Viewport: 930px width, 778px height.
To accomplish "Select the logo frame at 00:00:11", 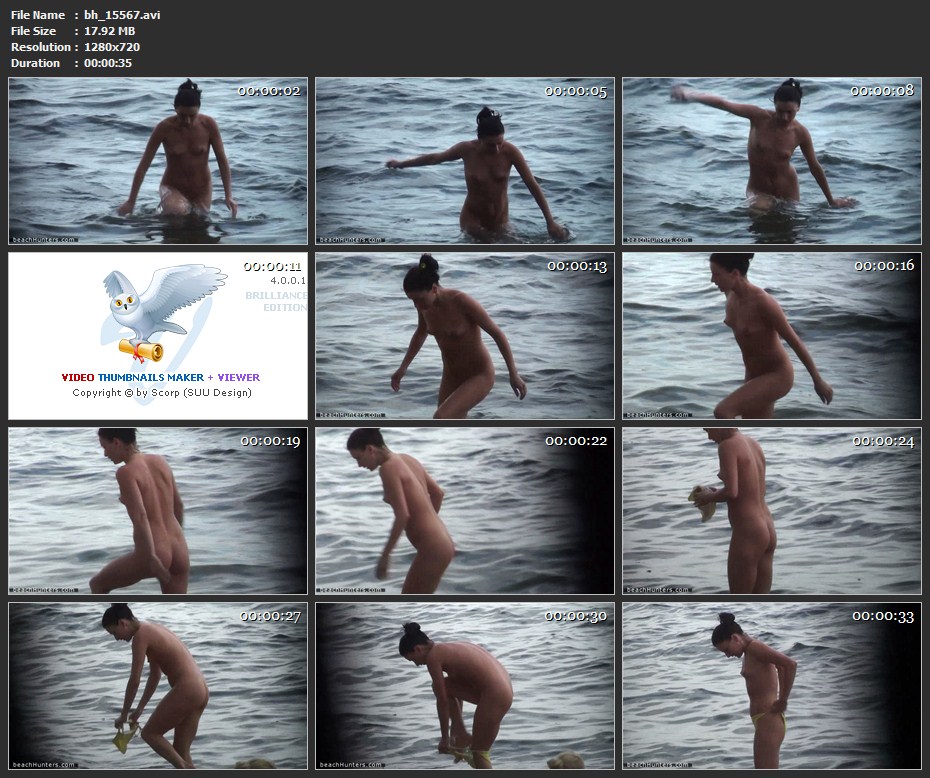I will click(158, 336).
